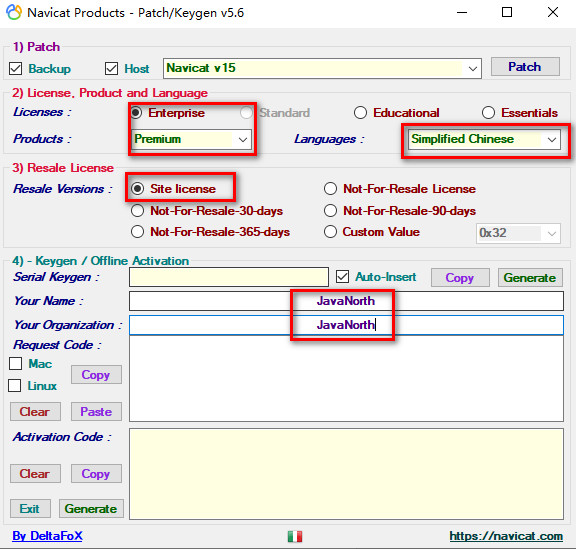Viewport: 576px width, 549px height.
Task: Click the Paste button for Request Code
Action: (x=96, y=412)
